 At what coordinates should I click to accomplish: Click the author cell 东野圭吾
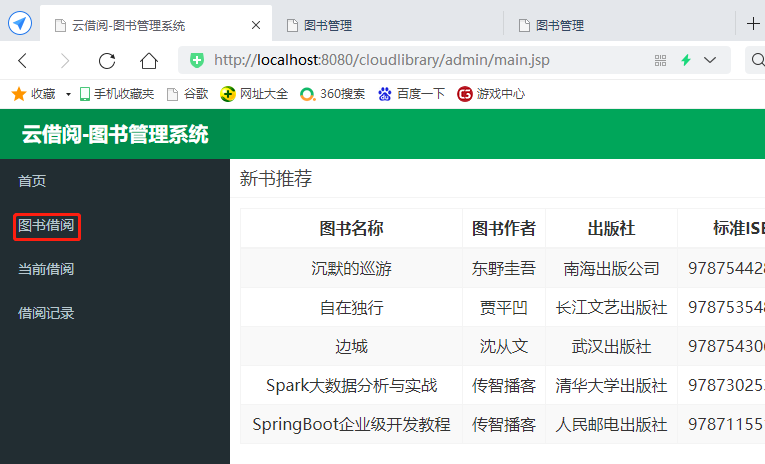coord(504,268)
